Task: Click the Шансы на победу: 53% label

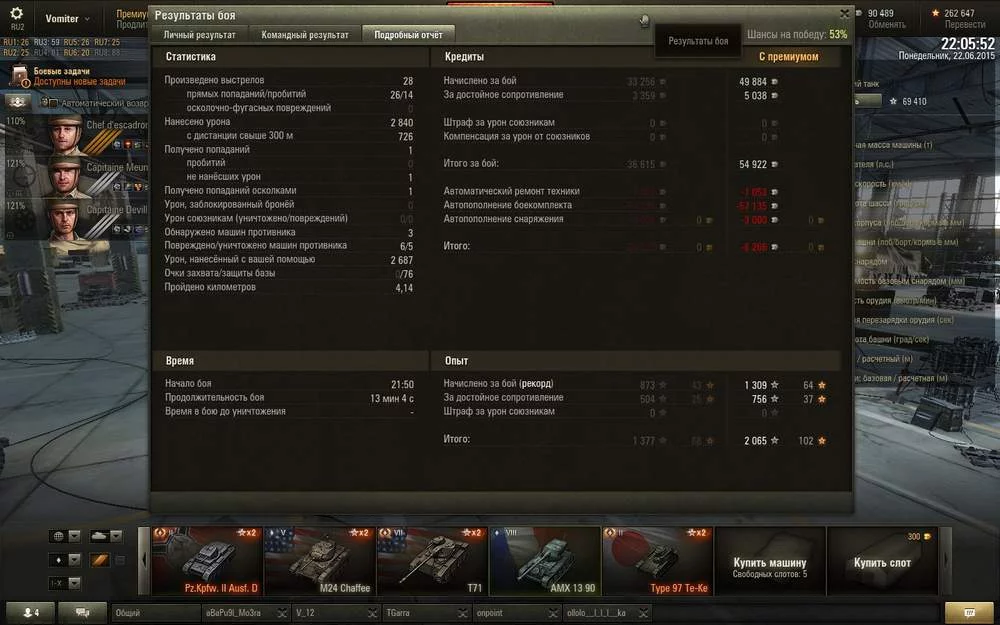Action: pyautogui.click(x=797, y=34)
